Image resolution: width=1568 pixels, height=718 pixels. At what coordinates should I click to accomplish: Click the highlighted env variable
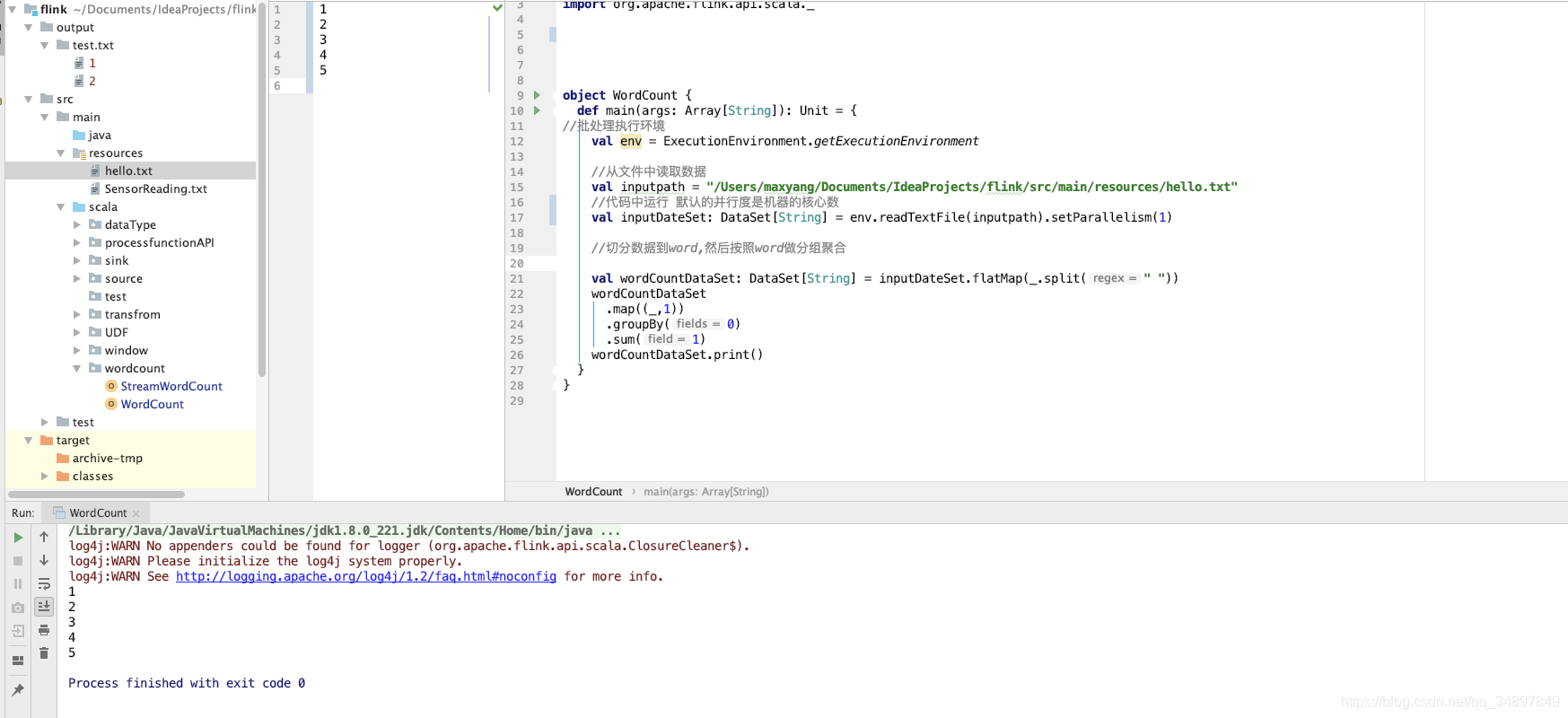pyautogui.click(x=631, y=141)
